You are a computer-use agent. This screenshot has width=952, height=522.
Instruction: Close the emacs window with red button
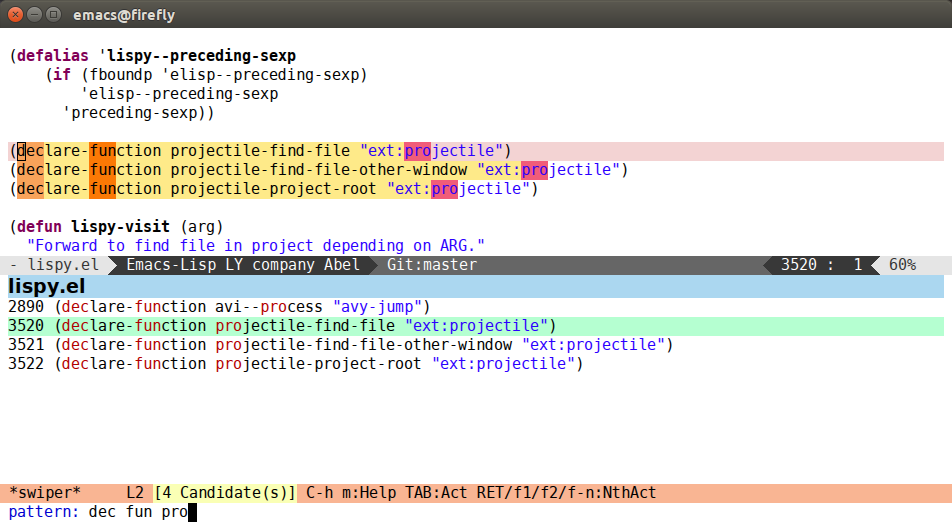[16, 14]
